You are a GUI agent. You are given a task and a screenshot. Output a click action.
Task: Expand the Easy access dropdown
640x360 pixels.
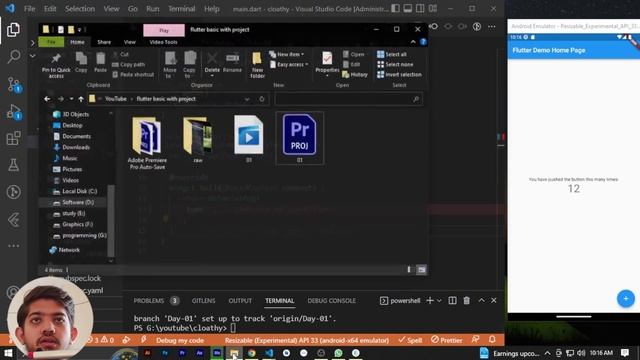pos(289,64)
